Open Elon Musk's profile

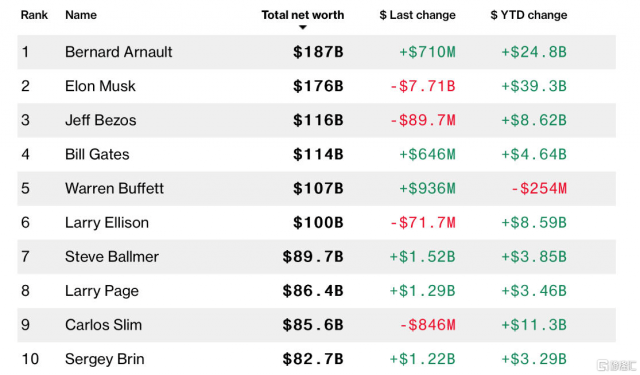tap(100, 86)
